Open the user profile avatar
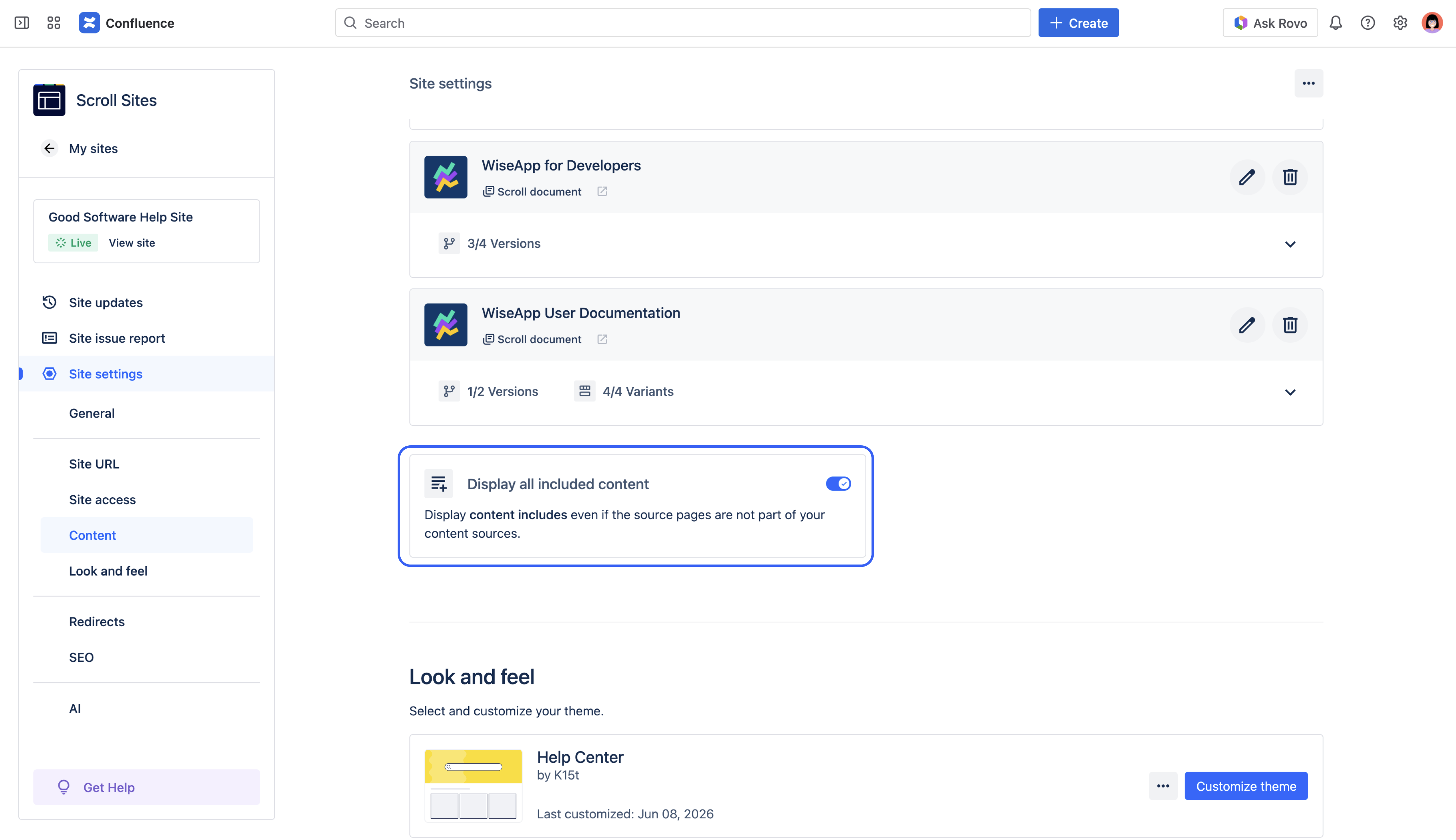This screenshot has width=1456, height=840. 1432,23
